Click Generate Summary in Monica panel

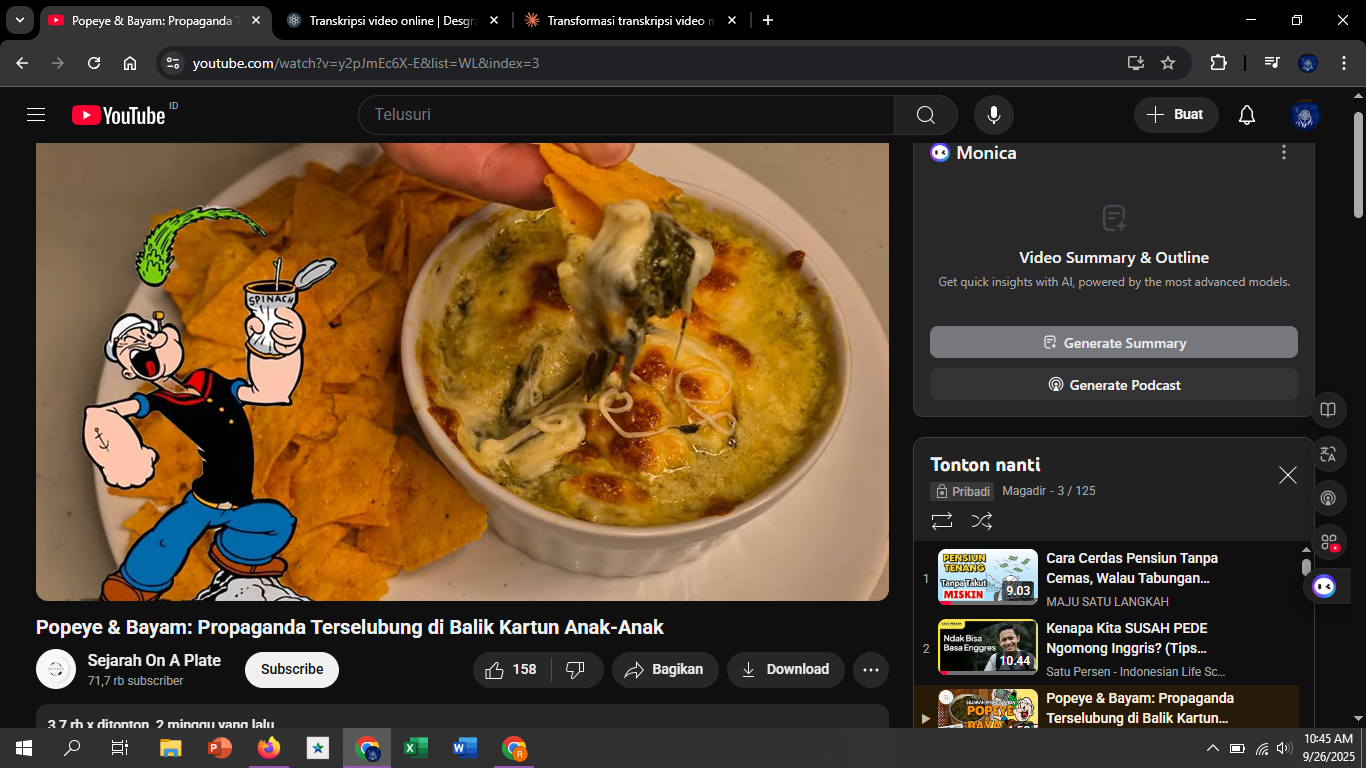coord(1114,343)
